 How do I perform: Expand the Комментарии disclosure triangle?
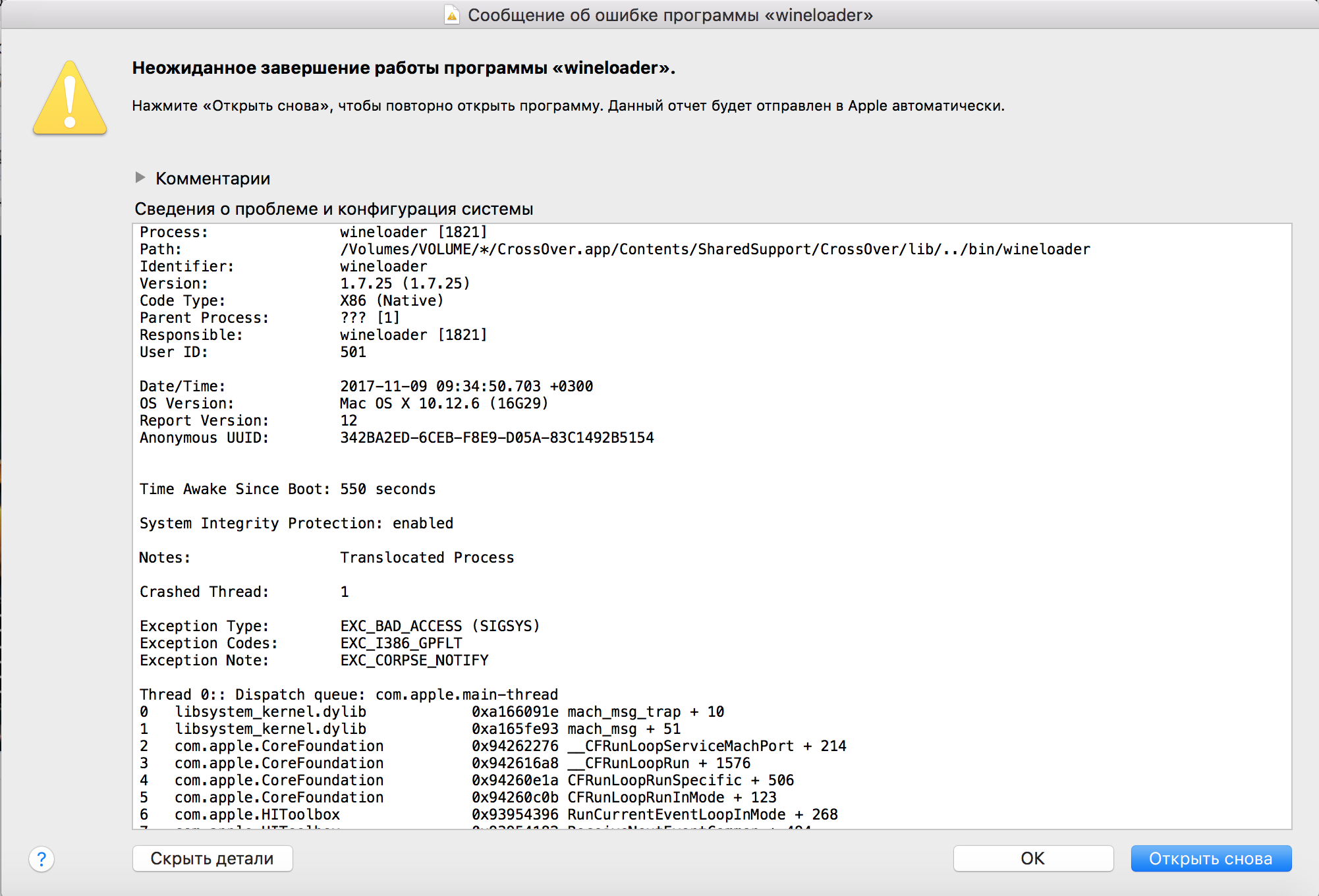pyautogui.click(x=140, y=178)
